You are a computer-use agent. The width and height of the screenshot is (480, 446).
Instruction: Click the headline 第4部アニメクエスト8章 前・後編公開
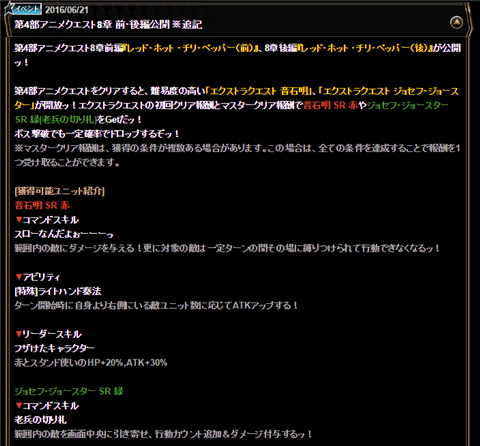point(92,25)
